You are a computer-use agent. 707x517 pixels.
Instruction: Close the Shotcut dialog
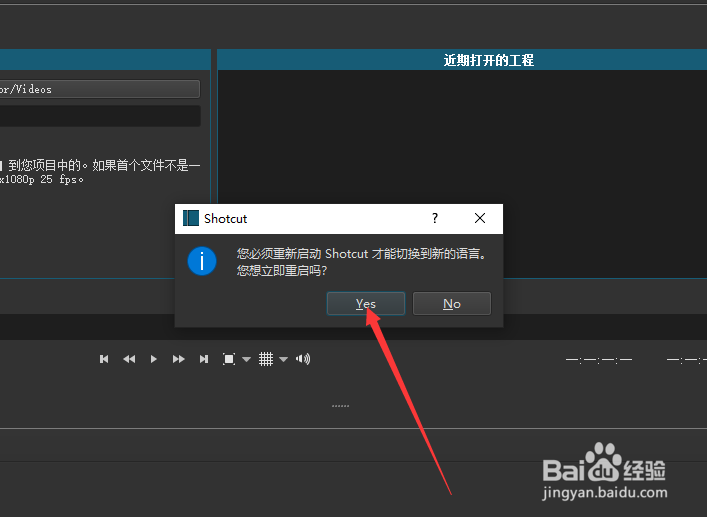point(480,219)
